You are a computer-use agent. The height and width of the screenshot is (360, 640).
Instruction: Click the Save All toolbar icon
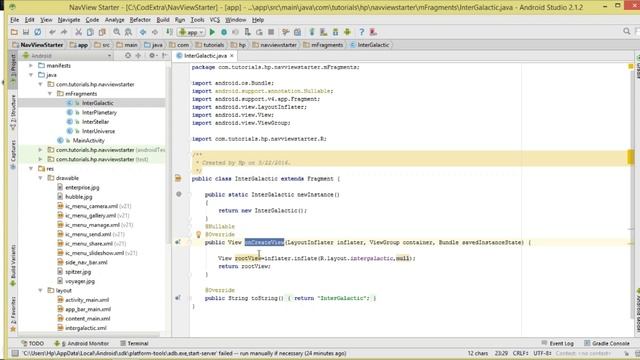click(x=26, y=32)
